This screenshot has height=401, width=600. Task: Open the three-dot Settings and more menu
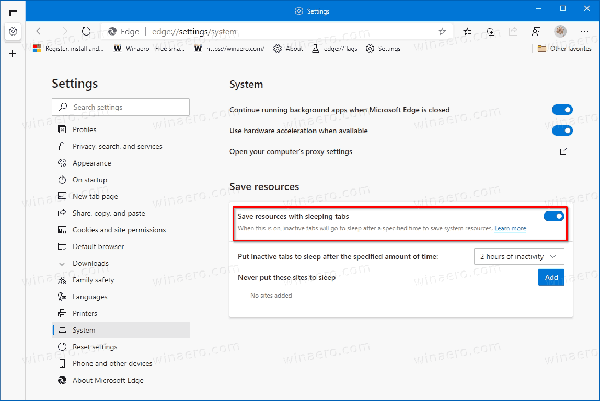click(x=584, y=31)
